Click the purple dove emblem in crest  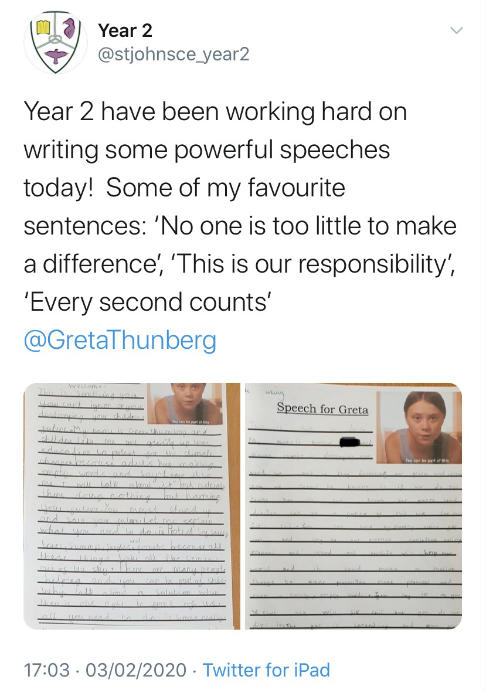56,57
